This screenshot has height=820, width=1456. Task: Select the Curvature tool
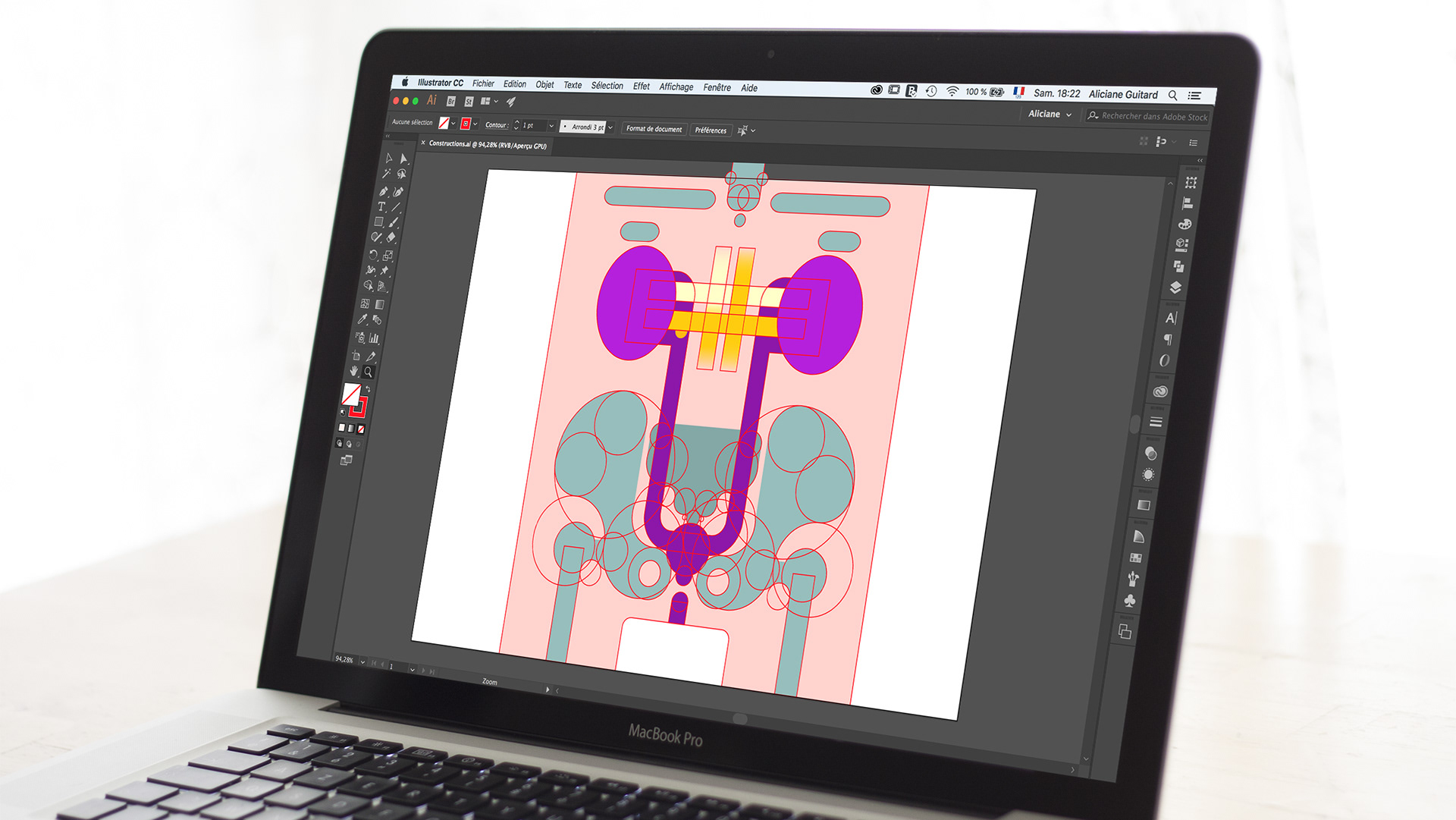click(x=399, y=192)
